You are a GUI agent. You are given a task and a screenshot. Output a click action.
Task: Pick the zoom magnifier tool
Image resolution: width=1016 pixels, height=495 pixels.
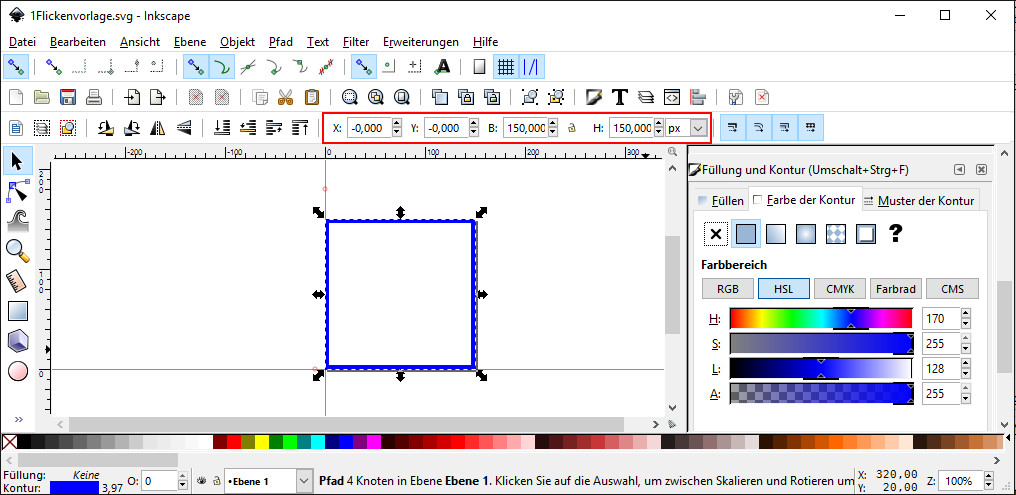[17, 250]
